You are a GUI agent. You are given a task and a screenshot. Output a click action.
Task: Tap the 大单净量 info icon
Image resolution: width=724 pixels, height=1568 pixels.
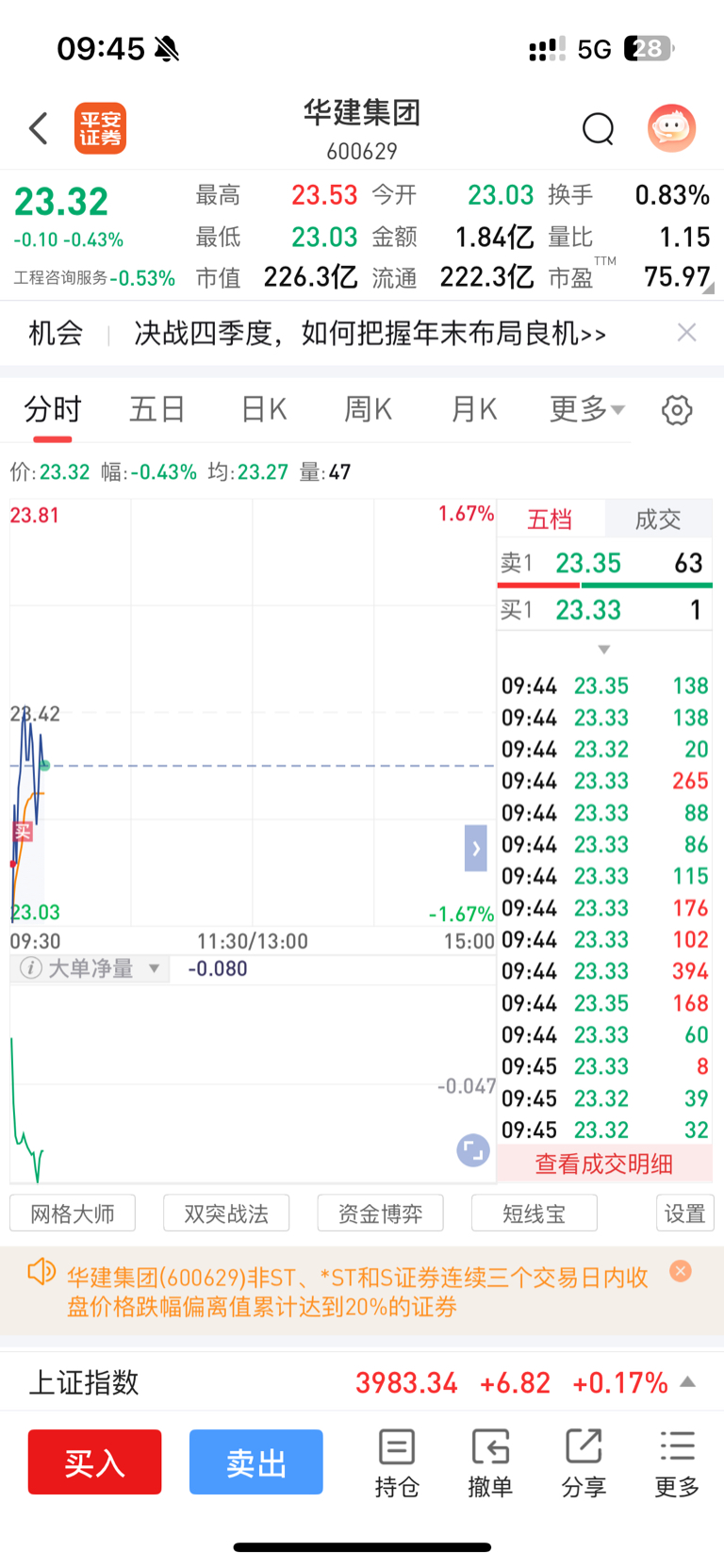pyautogui.click(x=30, y=968)
